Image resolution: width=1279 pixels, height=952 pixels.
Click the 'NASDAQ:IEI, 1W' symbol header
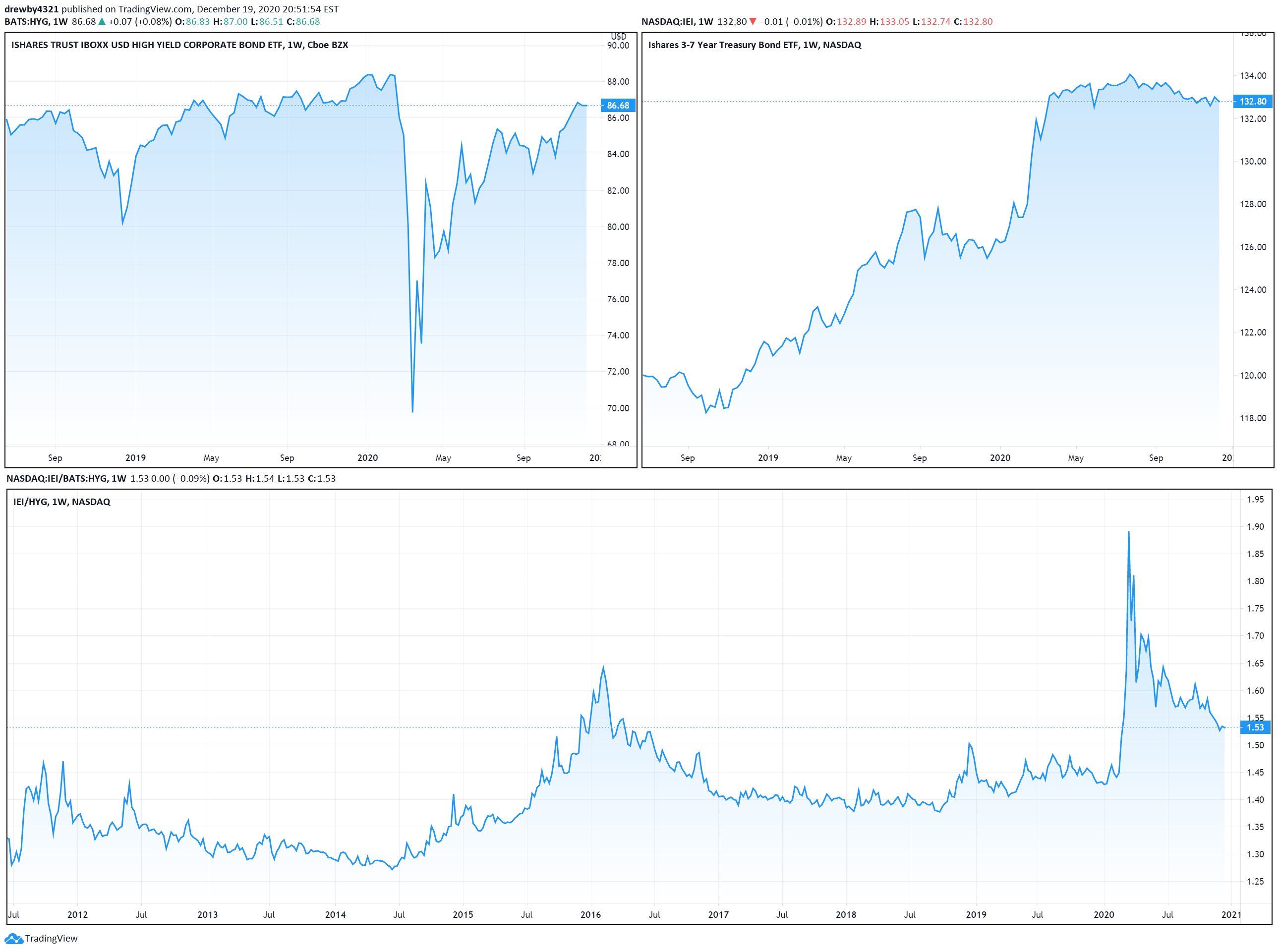pos(677,22)
